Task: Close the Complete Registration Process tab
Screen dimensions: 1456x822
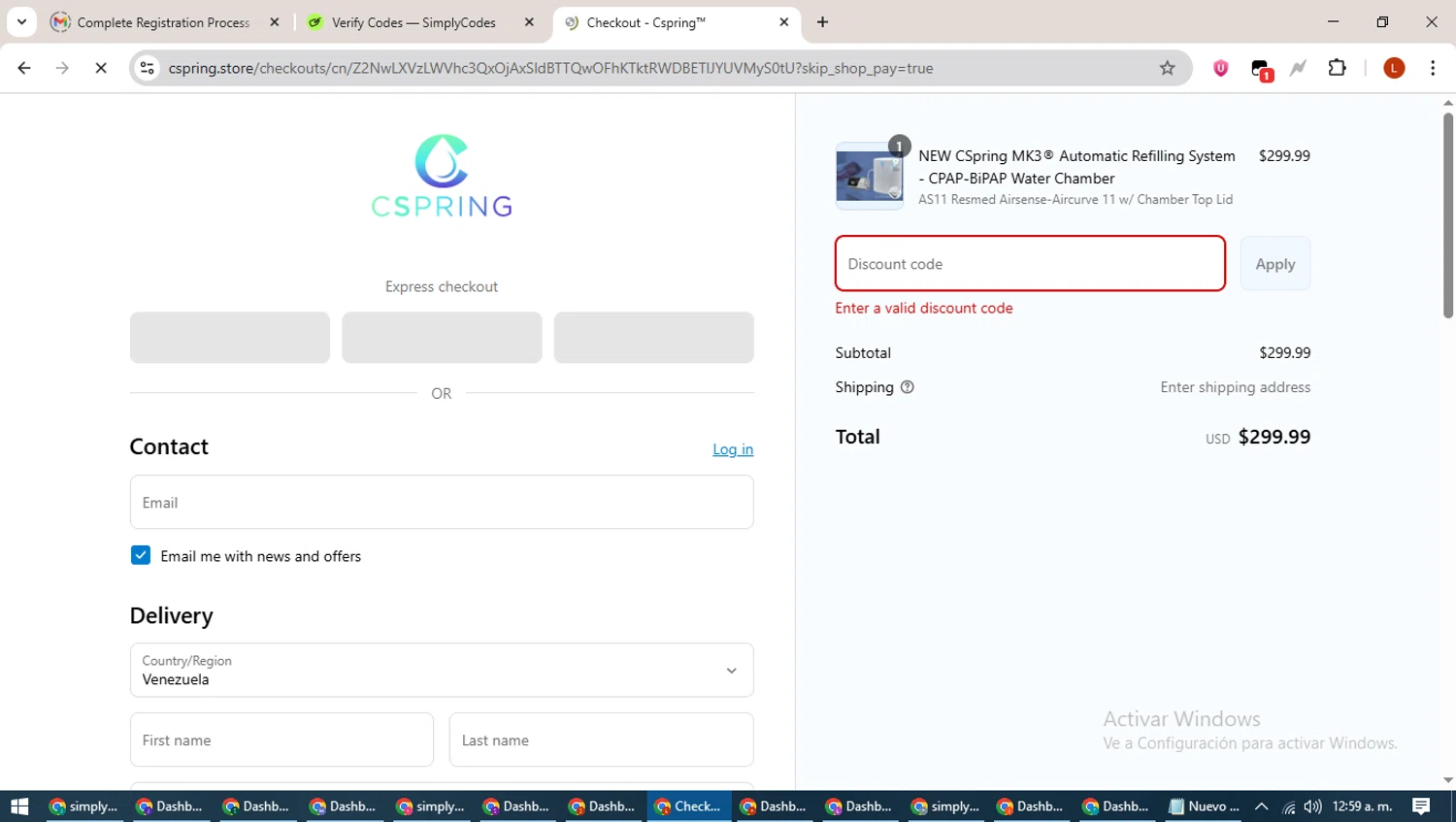Action: pos(275,21)
